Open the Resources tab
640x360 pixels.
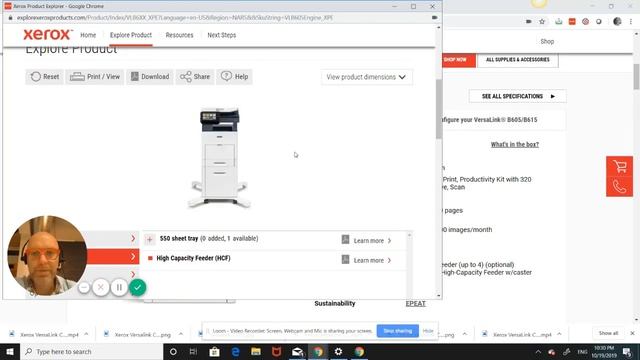pos(179,35)
